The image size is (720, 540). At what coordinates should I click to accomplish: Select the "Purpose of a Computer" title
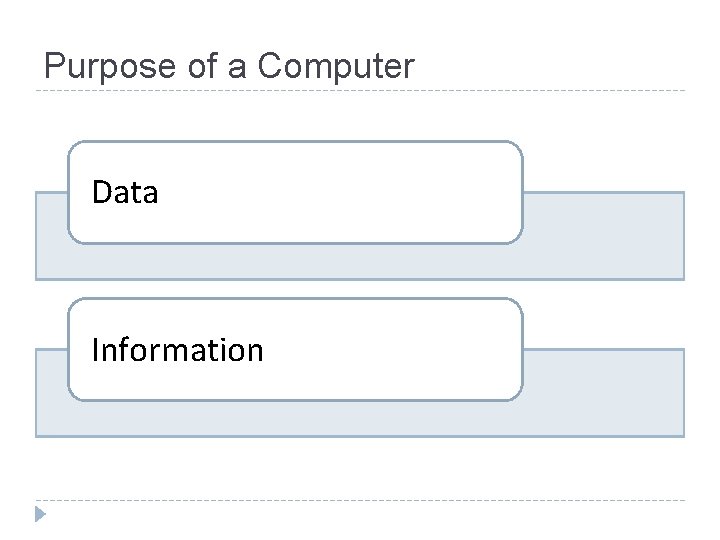229,66
